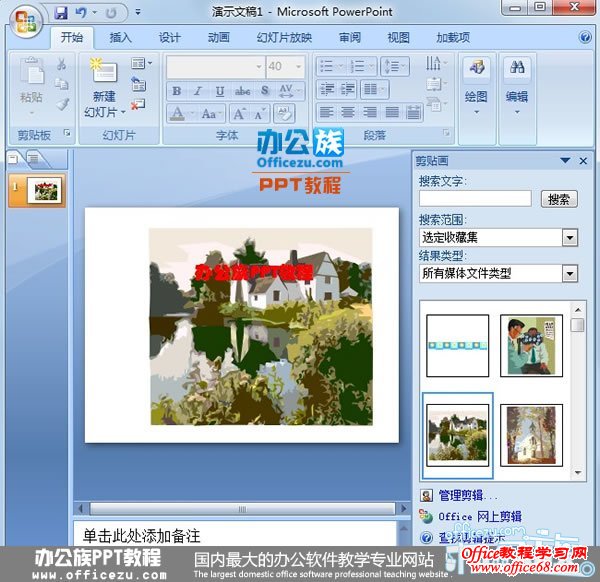Toggle Underline formatting button
The height and width of the screenshot is (582, 600).
(x=220, y=90)
